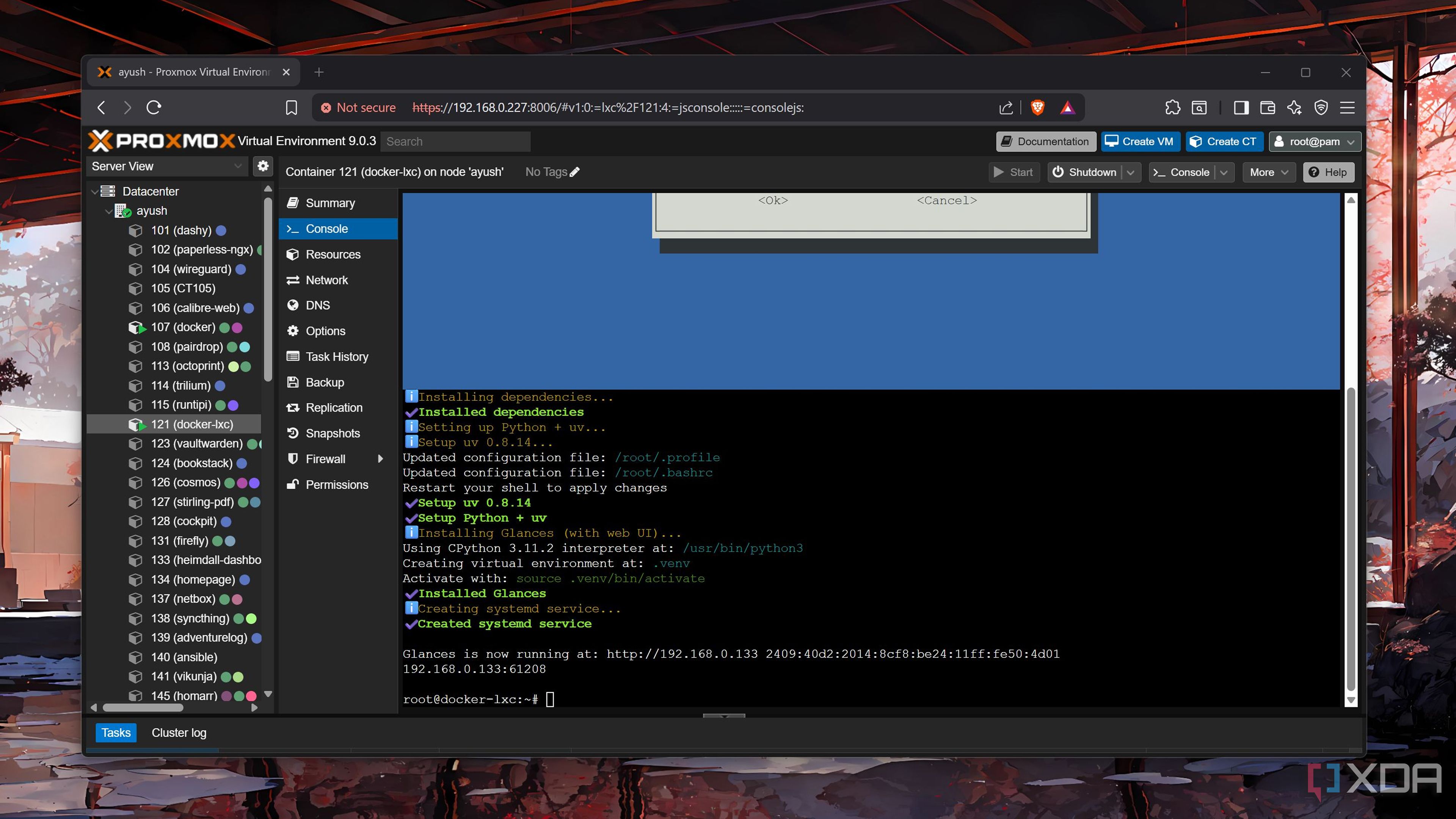Viewport: 1456px width, 819px height.
Task: Go back with browser back arrow
Action: point(101,107)
